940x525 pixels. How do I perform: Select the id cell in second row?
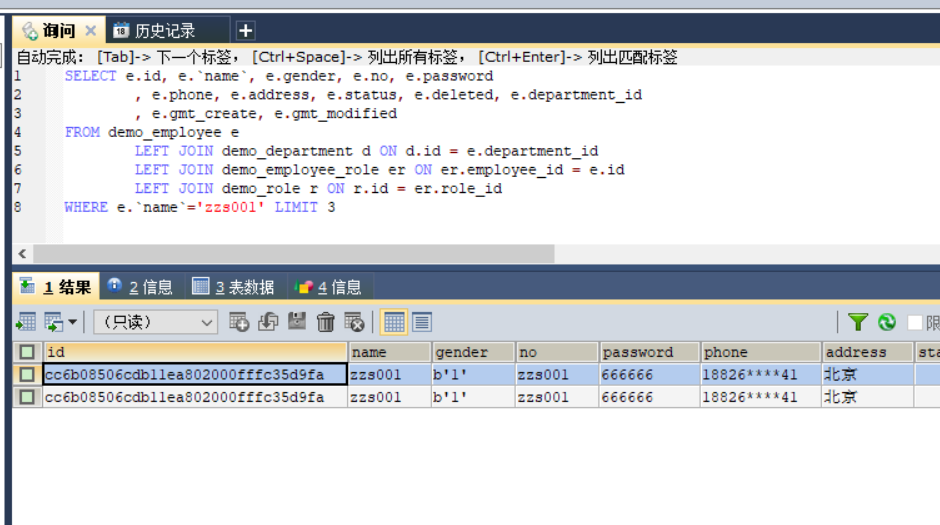(x=195, y=397)
